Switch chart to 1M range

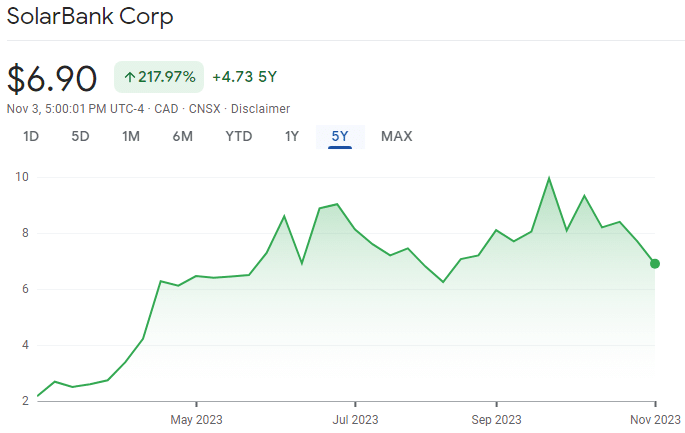coord(131,136)
